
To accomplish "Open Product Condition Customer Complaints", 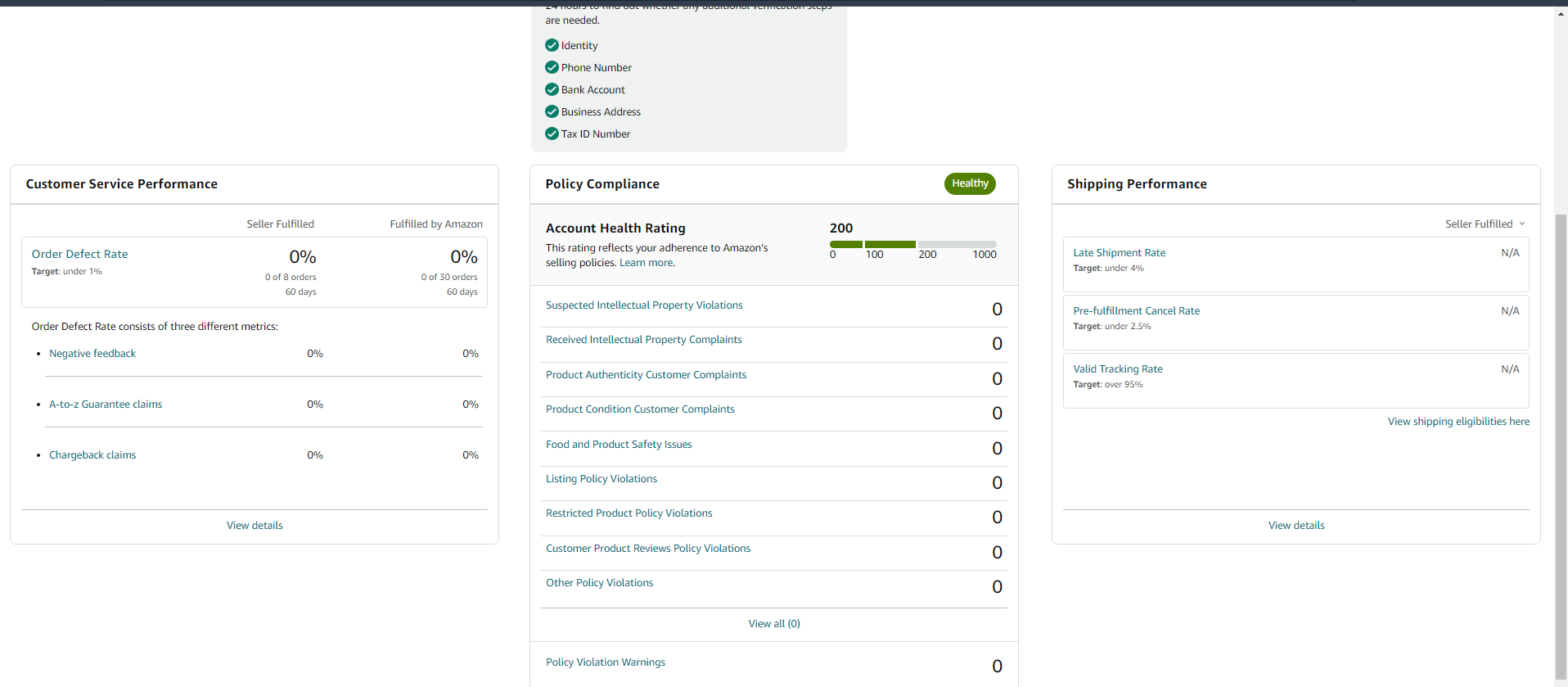I will pos(640,409).
